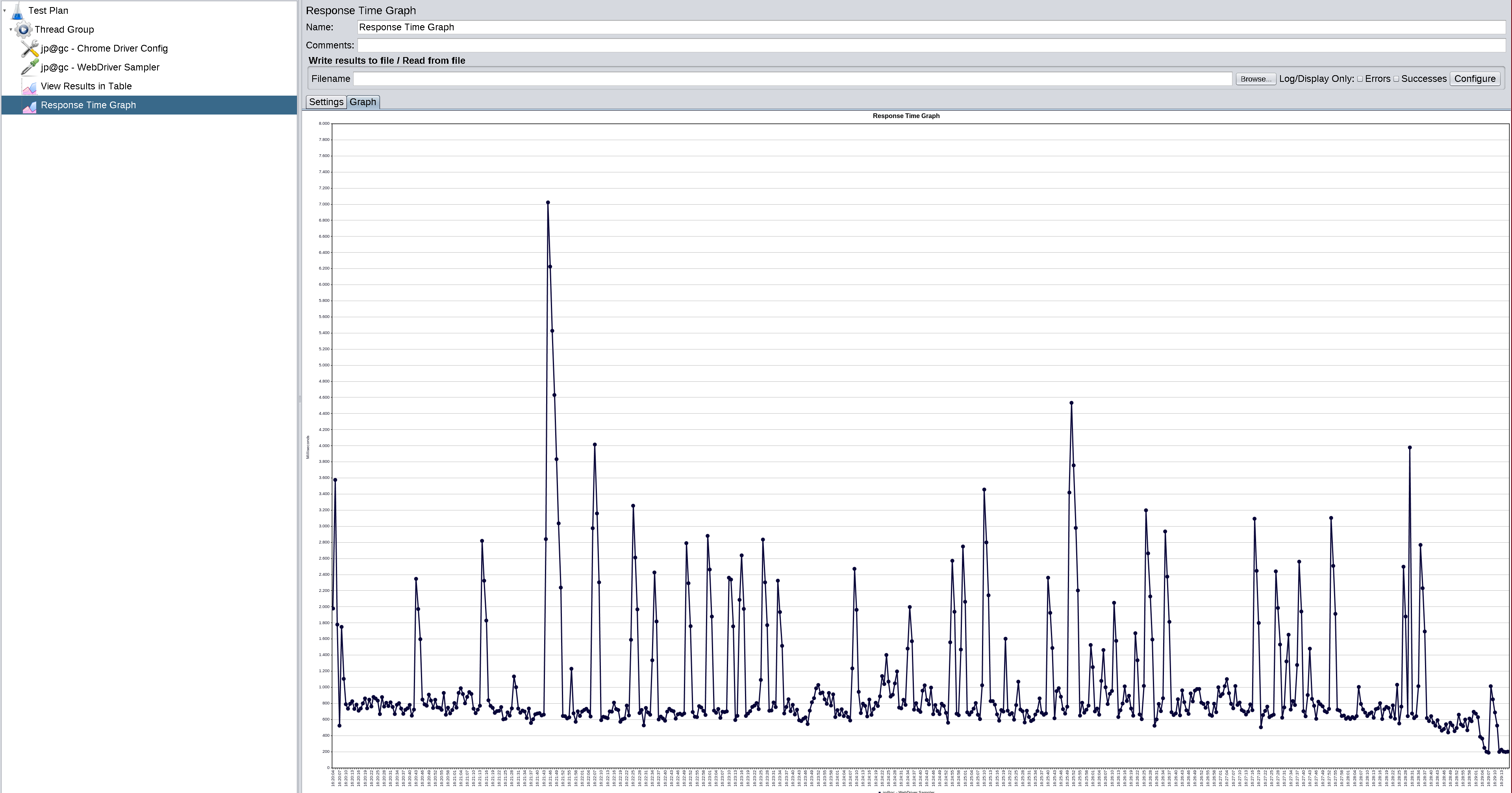Image resolution: width=1512 pixels, height=793 pixels.
Task: Select View Results in Table node
Action: click(x=86, y=86)
